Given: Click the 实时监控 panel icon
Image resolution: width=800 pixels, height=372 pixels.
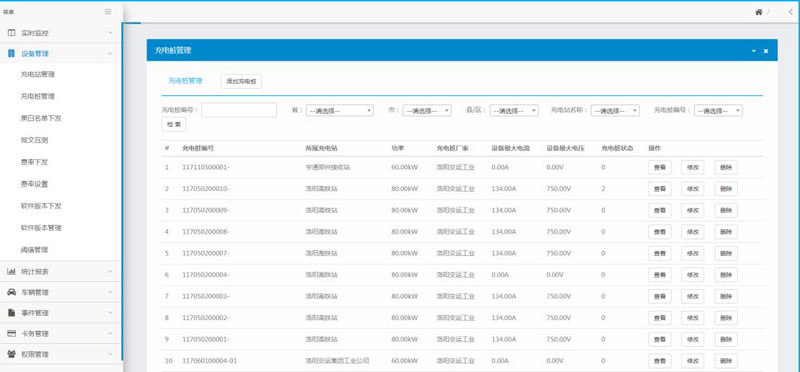Looking at the screenshot, I should 11,33.
